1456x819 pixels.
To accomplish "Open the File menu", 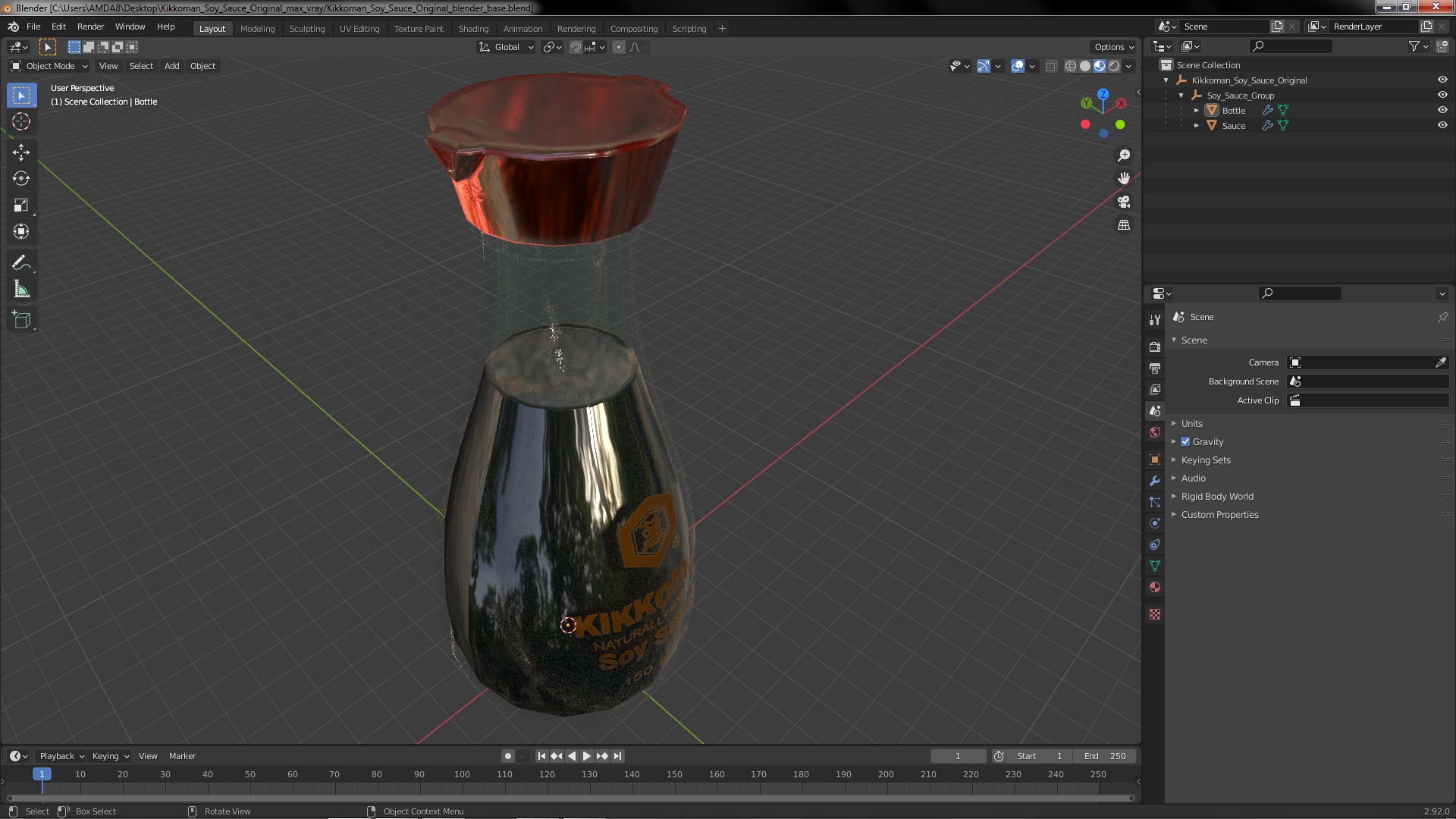I will (x=33, y=27).
